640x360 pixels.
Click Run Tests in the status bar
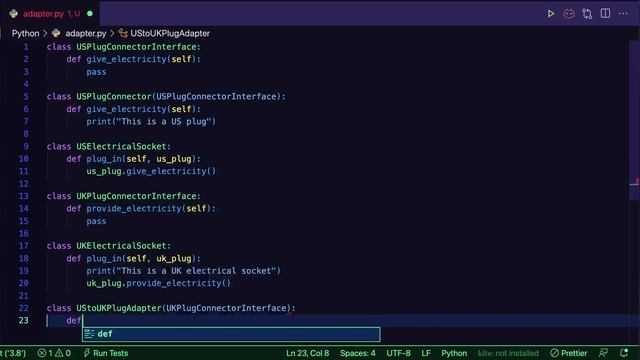106,353
